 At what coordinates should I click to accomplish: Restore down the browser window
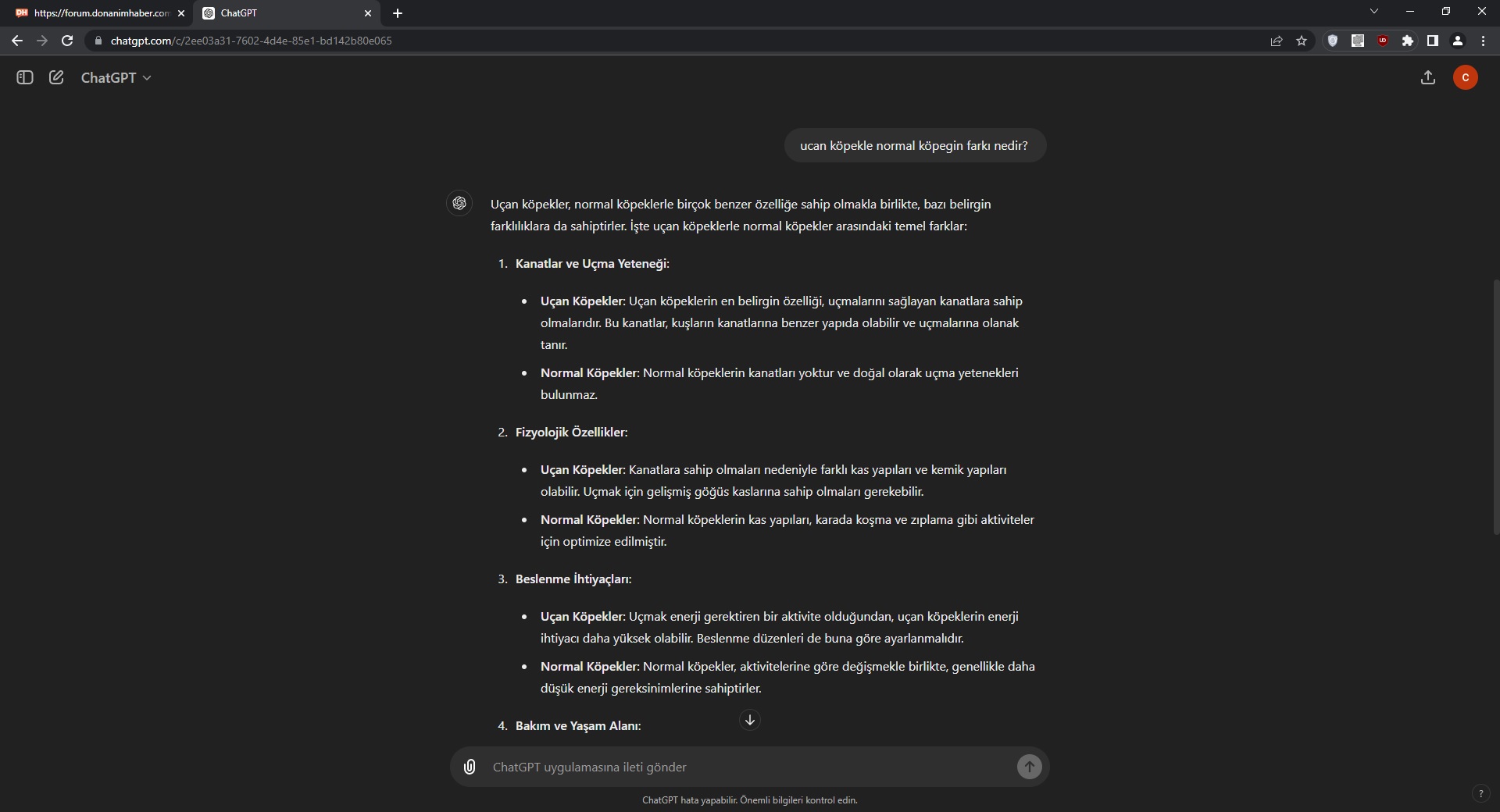1446,11
